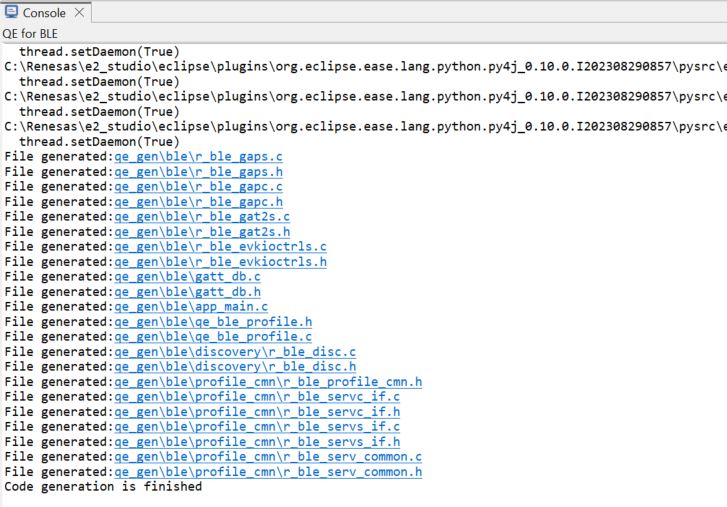Open generated file r_ble_gaps.c link

pyautogui.click(x=198, y=157)
